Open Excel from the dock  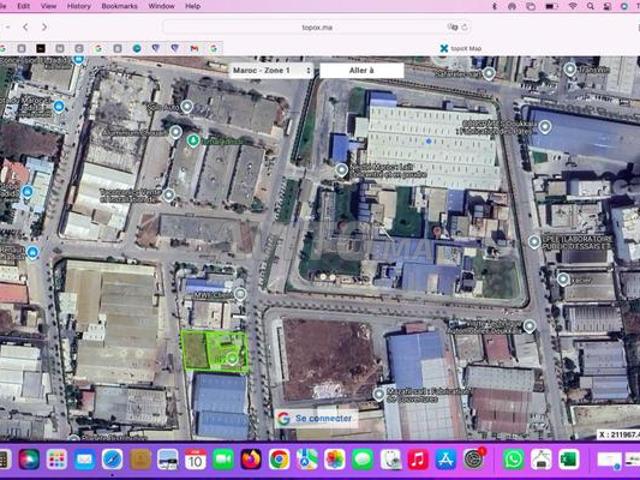[x=569, y=459]
